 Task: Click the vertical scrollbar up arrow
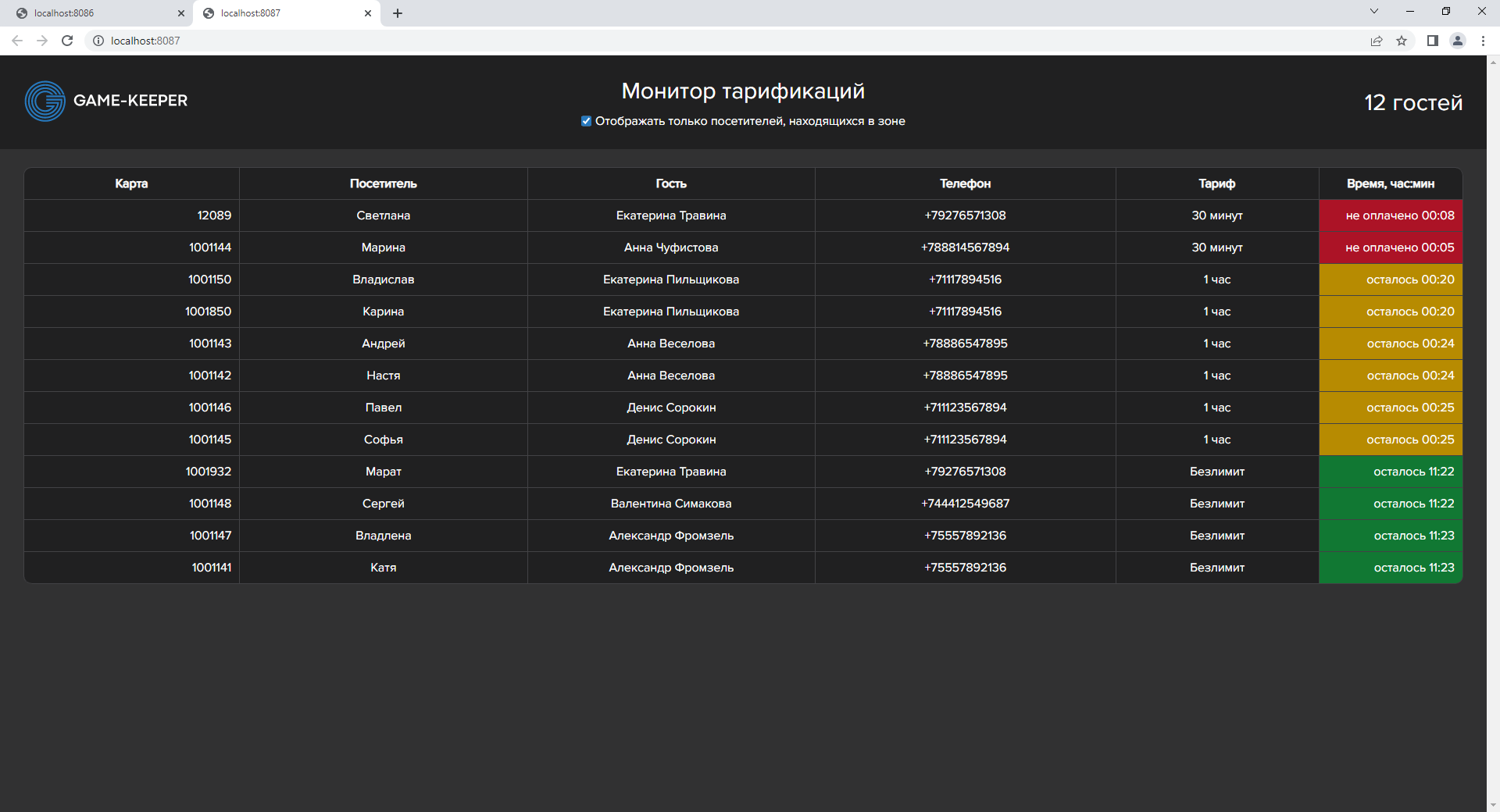click(x=1493, y=62)
